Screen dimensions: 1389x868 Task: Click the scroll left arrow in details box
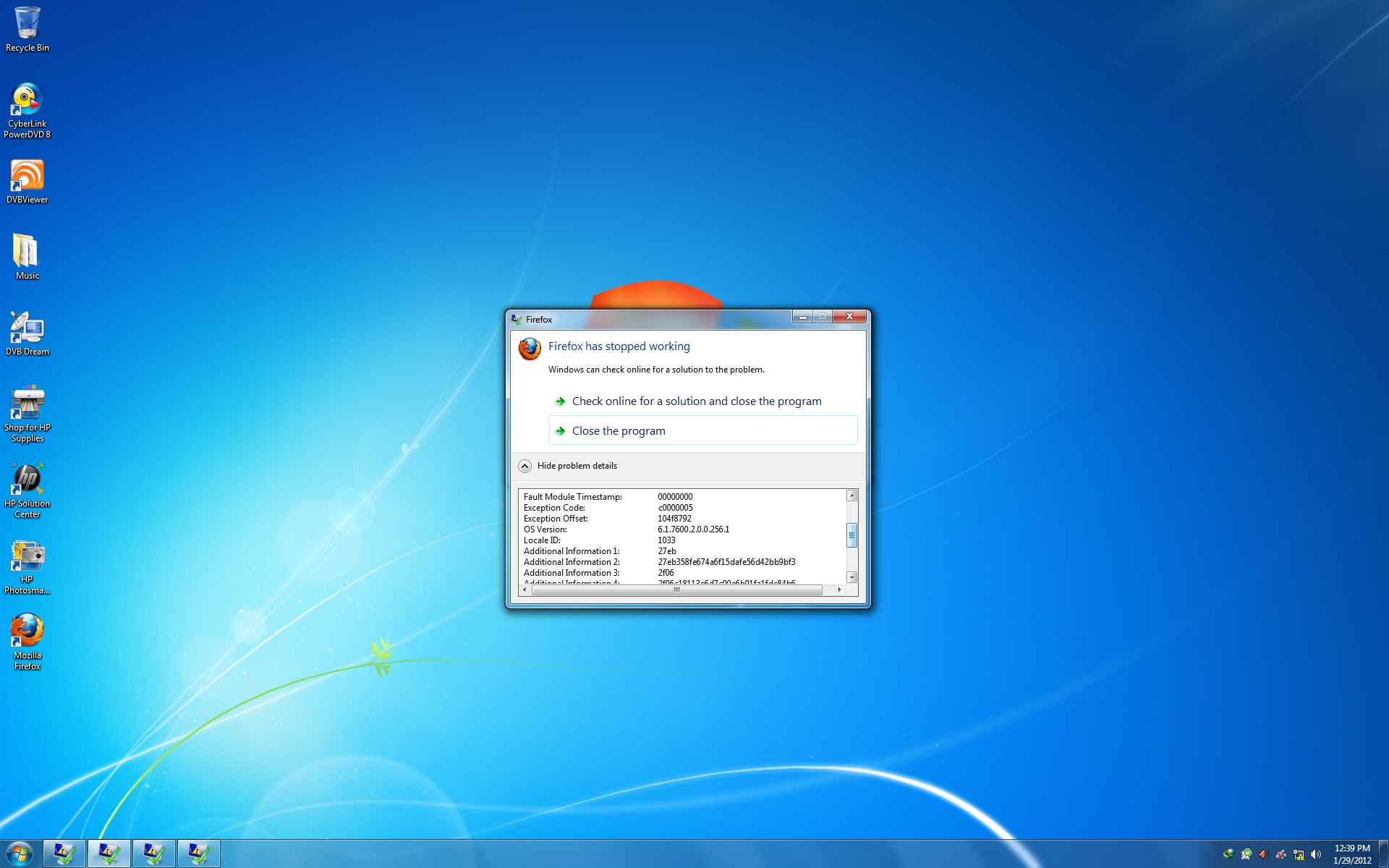click(524, 590)
